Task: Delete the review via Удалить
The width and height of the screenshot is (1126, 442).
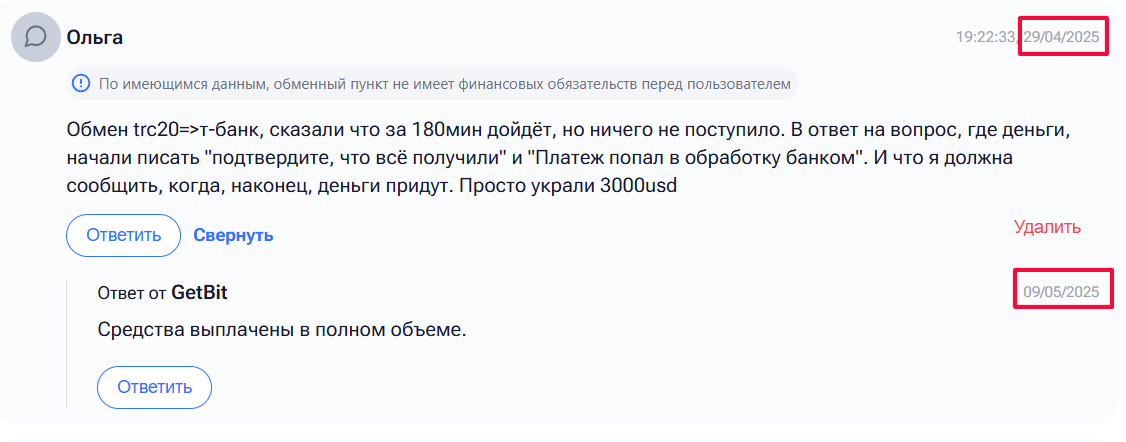Action: (x=1047, y=227)
